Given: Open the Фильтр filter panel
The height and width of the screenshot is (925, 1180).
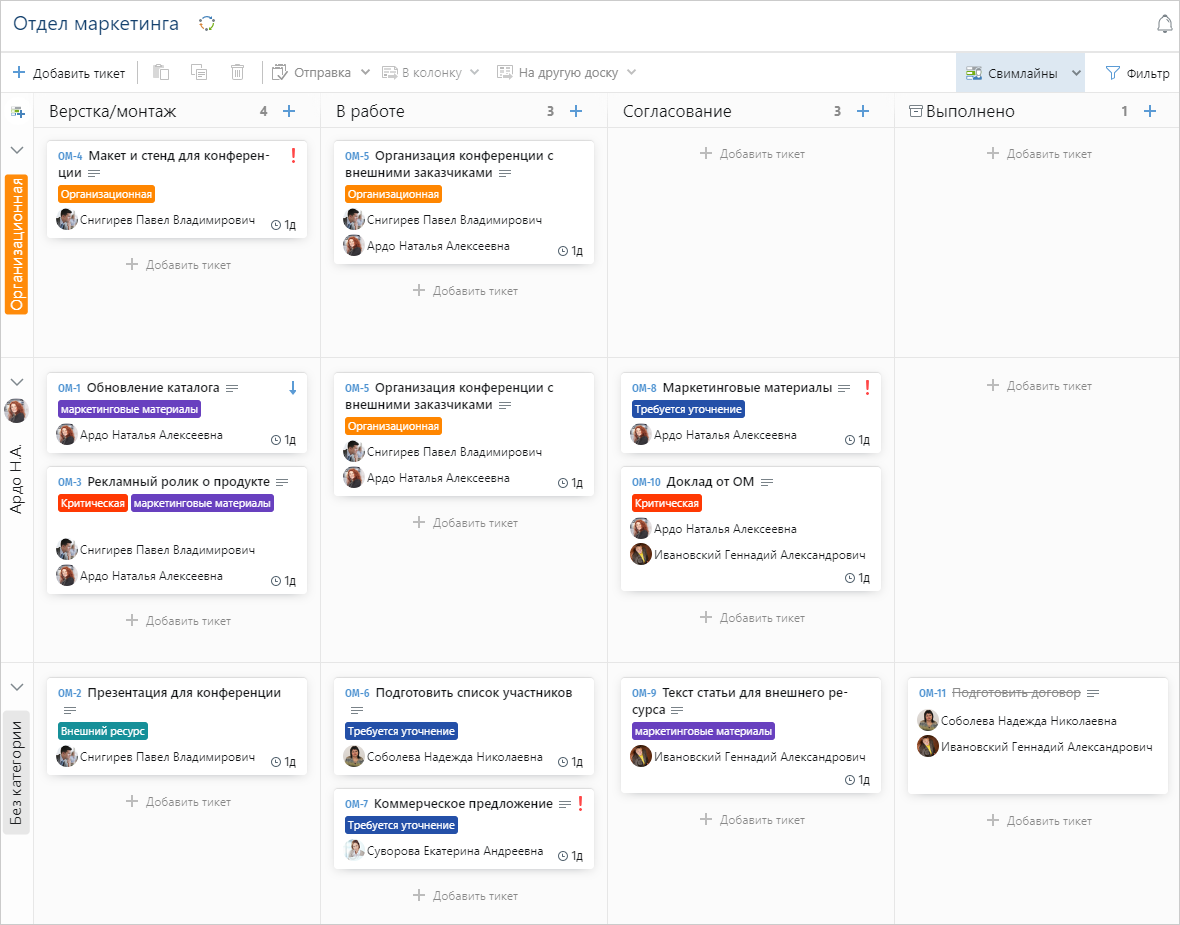Looking at the screenshot, I should [1137, 73].
